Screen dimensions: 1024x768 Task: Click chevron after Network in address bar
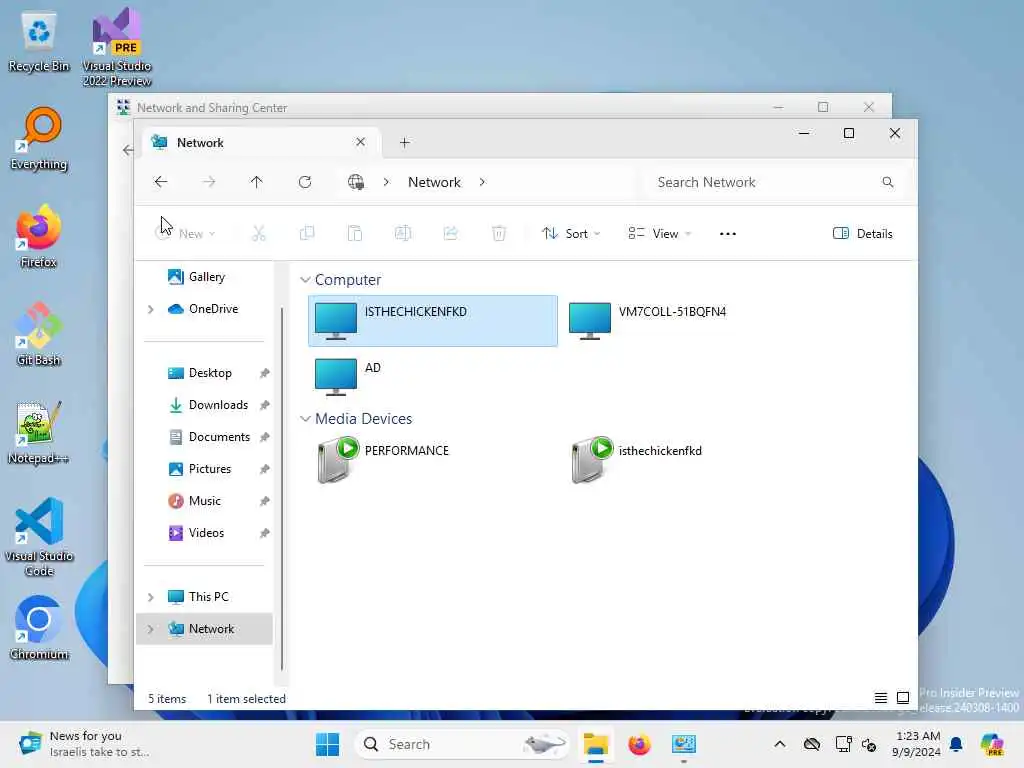coord(482,182)
